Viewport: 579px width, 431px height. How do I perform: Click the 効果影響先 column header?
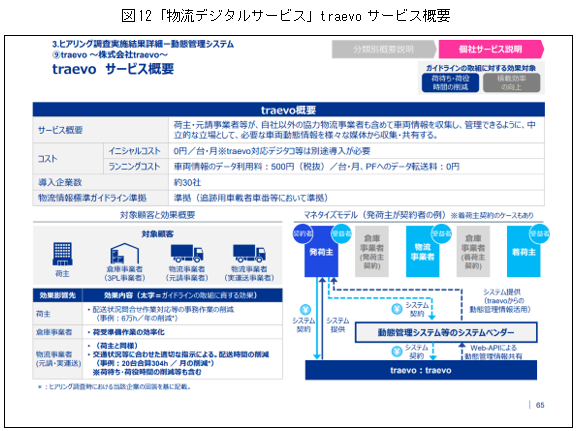[57, 295]
